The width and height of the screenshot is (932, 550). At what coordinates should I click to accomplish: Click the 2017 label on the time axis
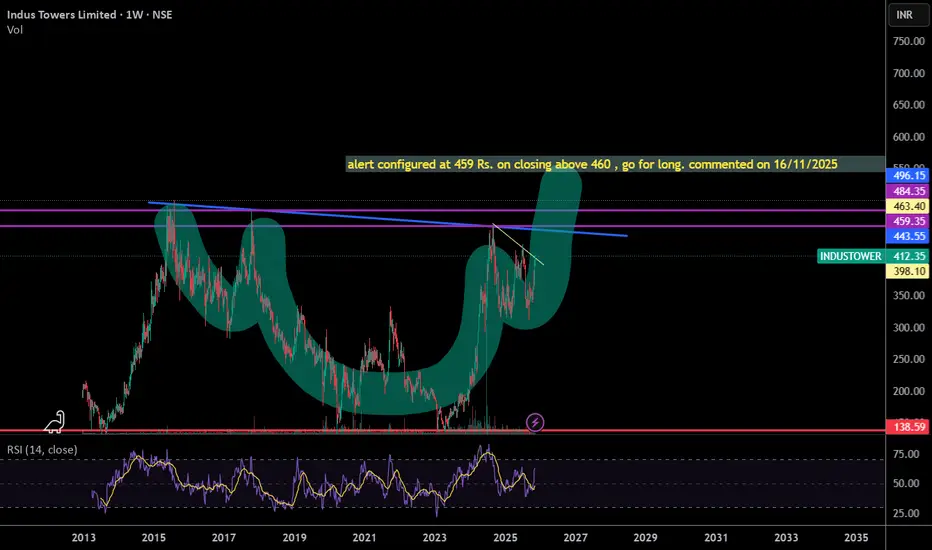pyautogui.click(x=223, y=538)
